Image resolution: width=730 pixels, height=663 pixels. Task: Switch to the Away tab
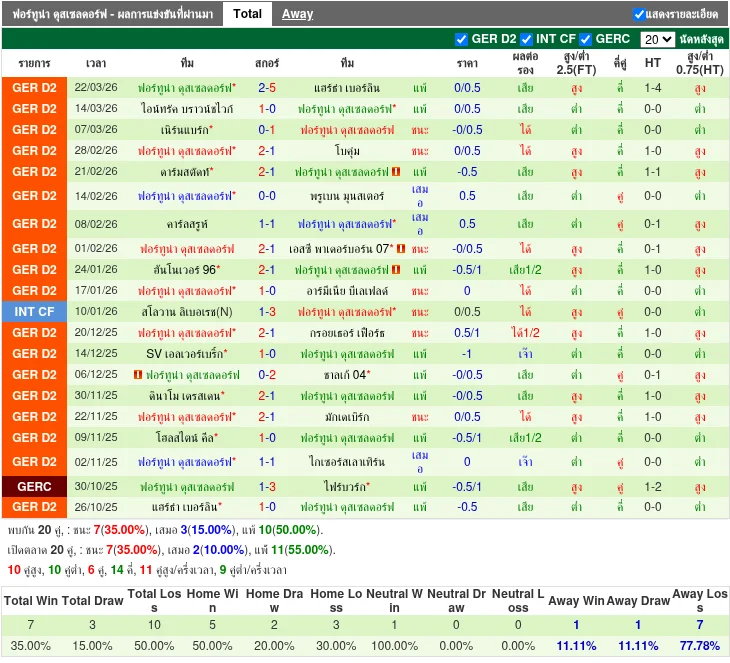coord(297,14)
